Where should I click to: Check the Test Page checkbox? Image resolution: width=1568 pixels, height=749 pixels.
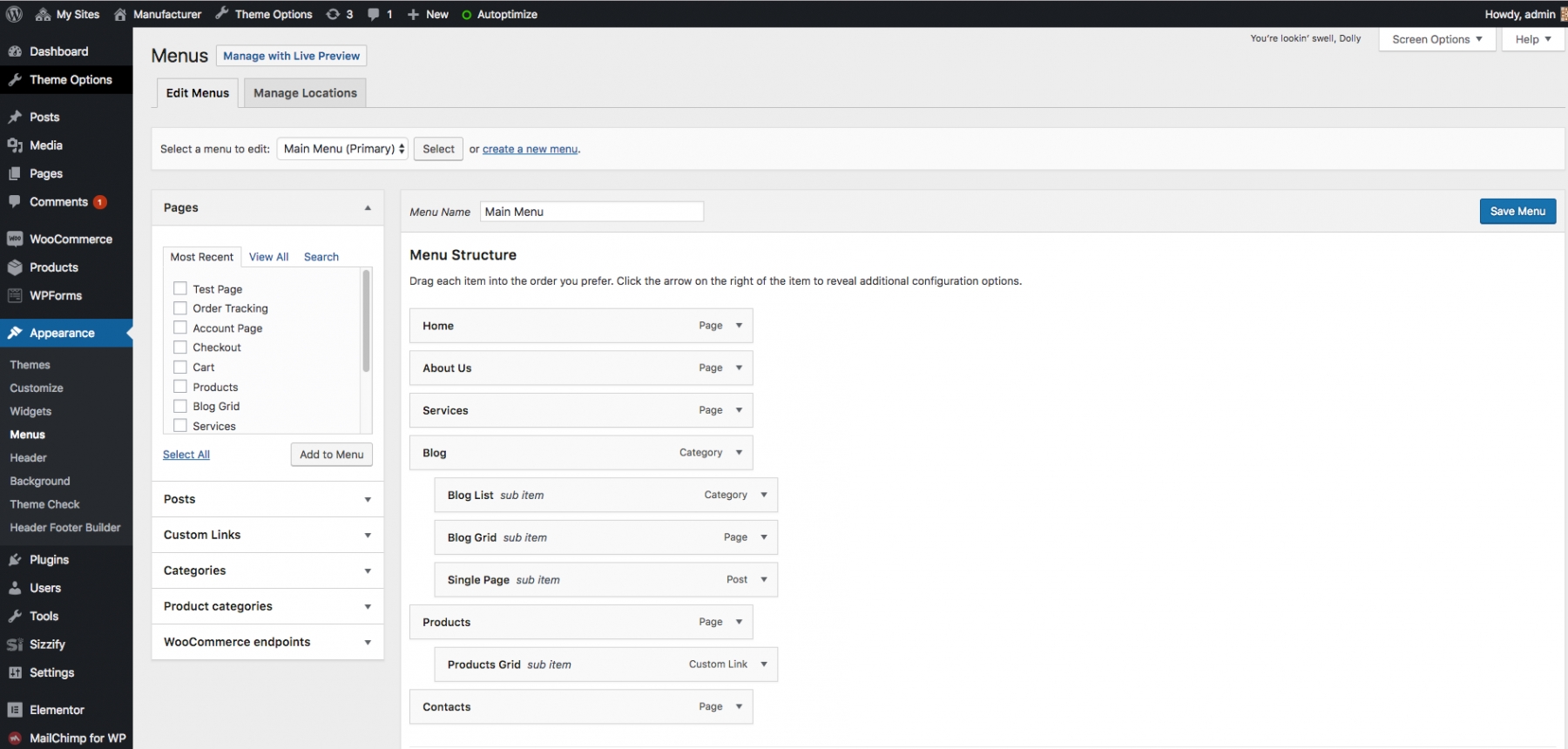tap(180, 288)
